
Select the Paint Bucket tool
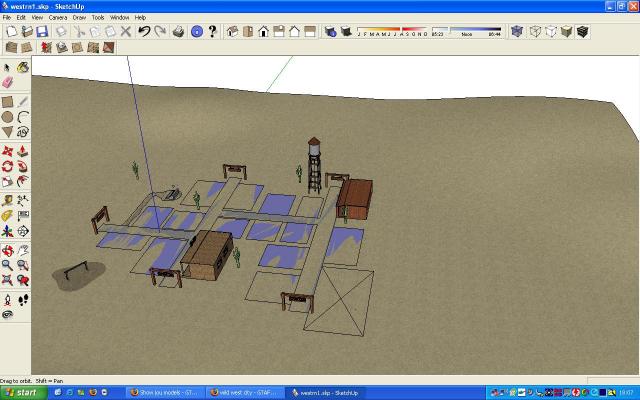[22, 67]
